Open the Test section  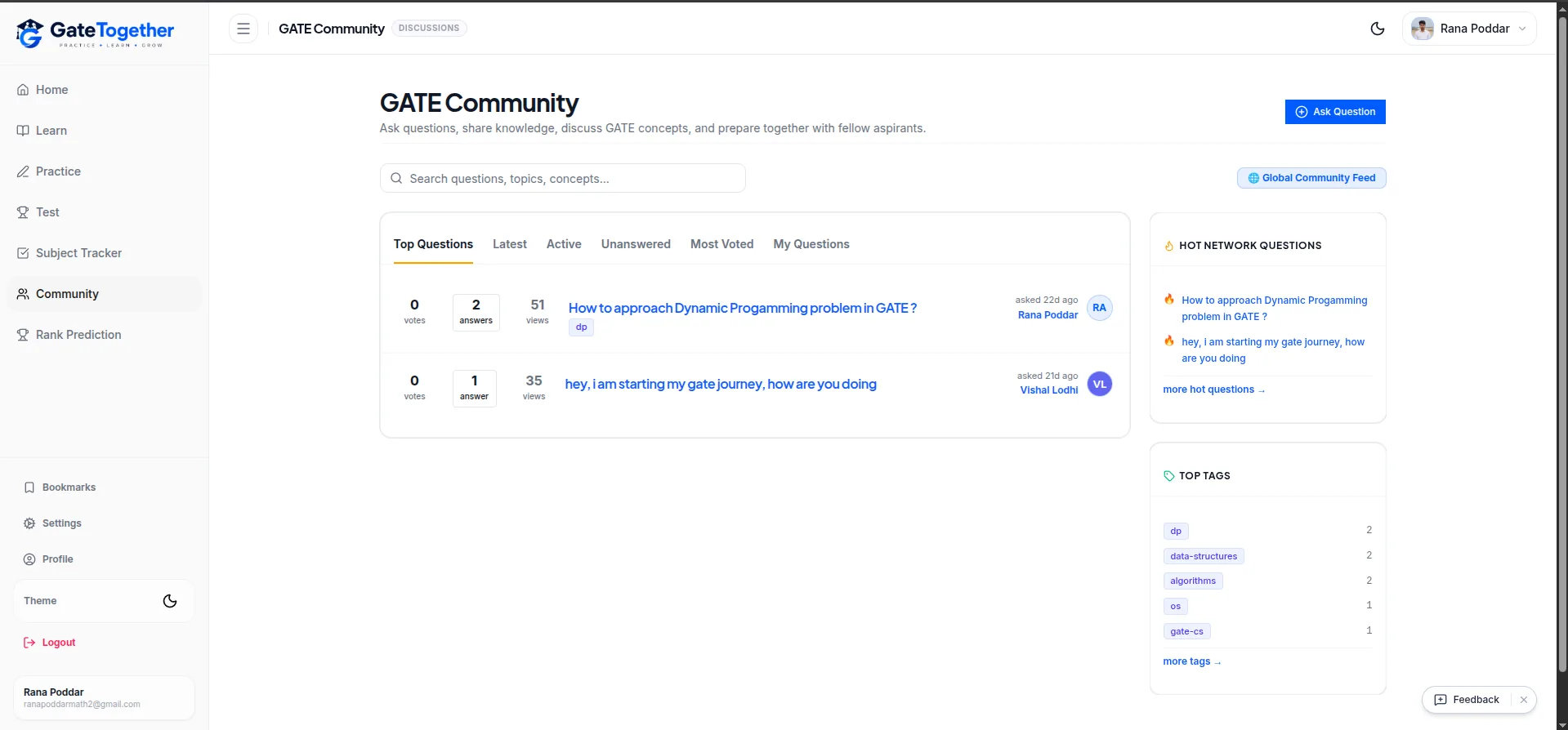pos(104,212)
